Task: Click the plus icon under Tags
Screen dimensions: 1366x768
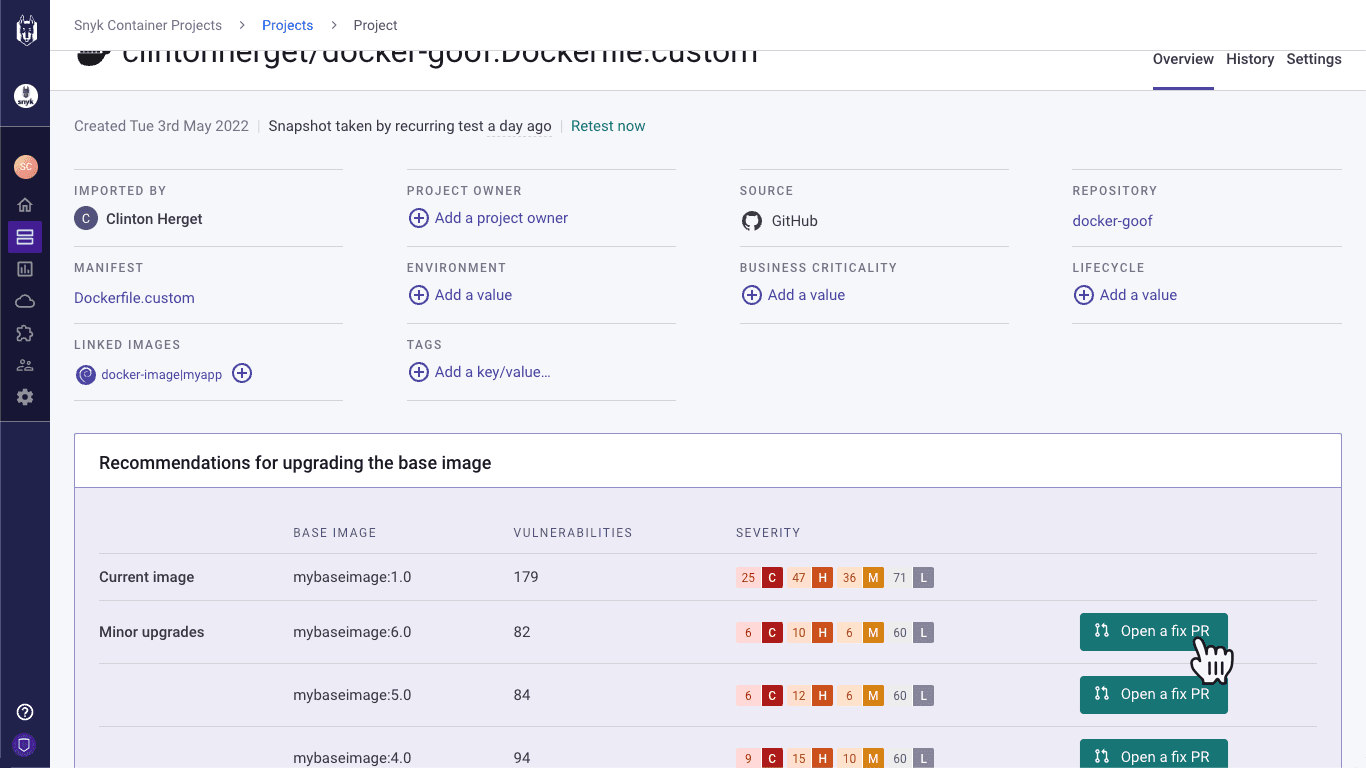Action: [x=419, y=372]
